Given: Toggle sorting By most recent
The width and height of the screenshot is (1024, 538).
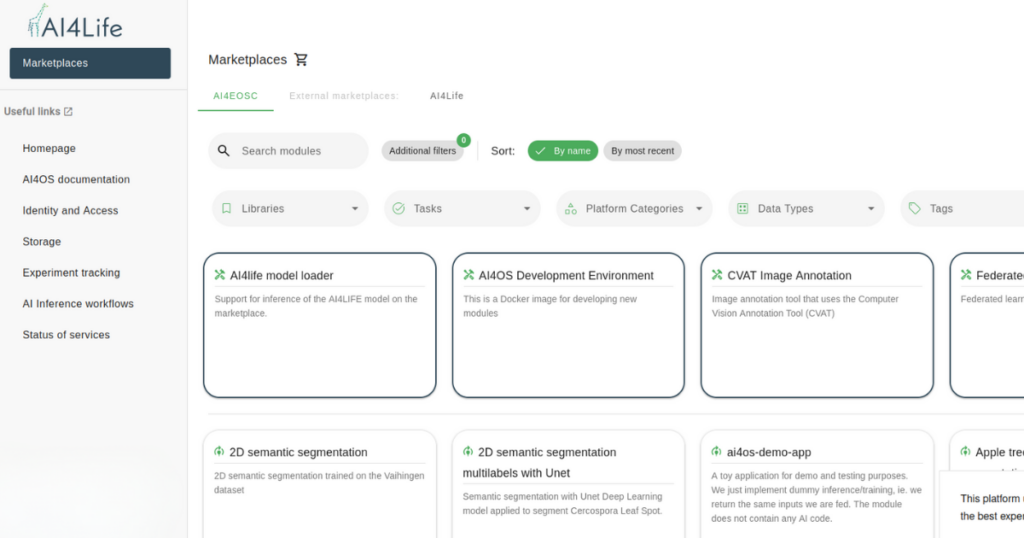Looking at the screenshot, I should click(642, 151).
